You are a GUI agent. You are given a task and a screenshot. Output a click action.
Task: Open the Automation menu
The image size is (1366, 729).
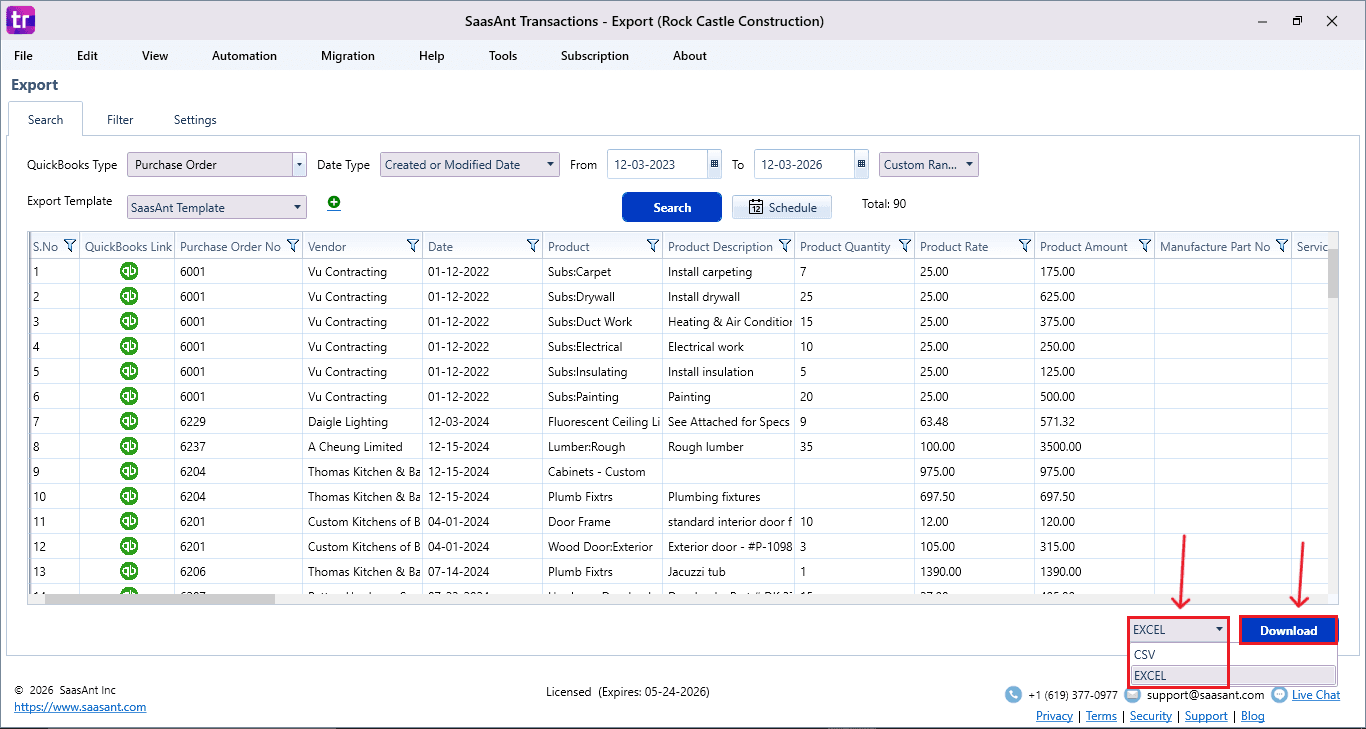point(244,56)
